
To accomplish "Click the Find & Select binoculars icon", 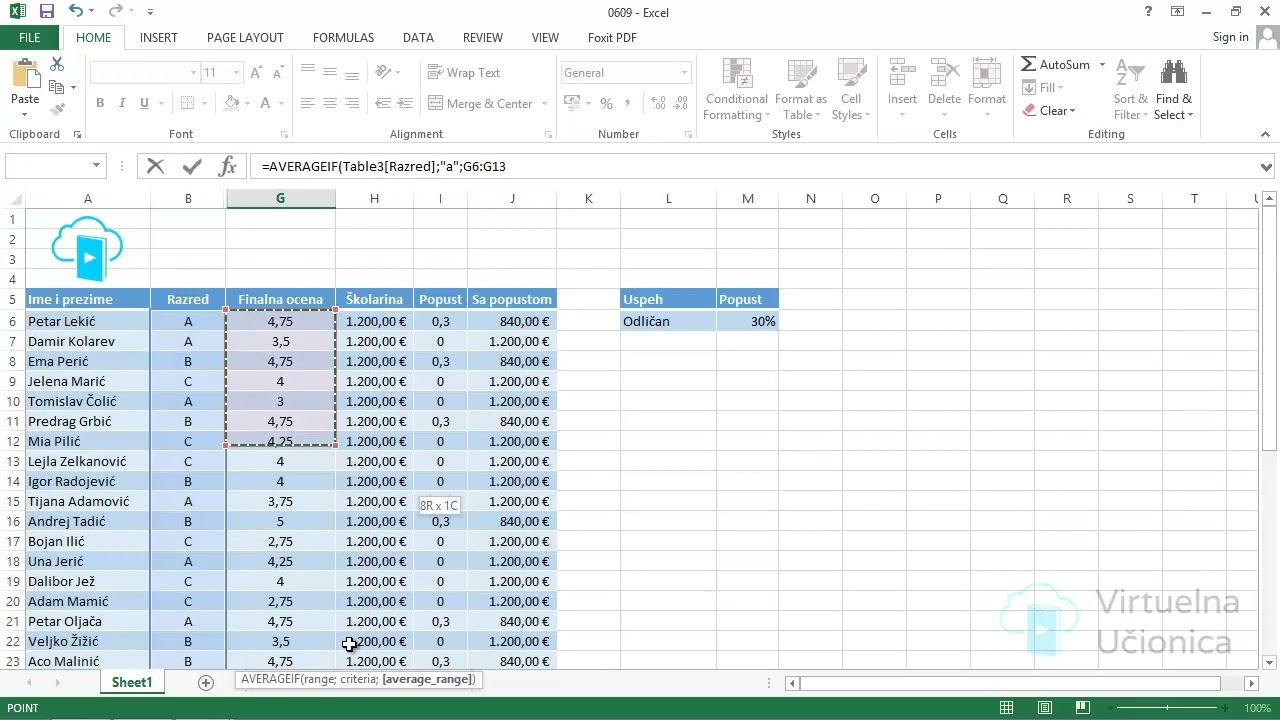I will [x=1173, y=74].
